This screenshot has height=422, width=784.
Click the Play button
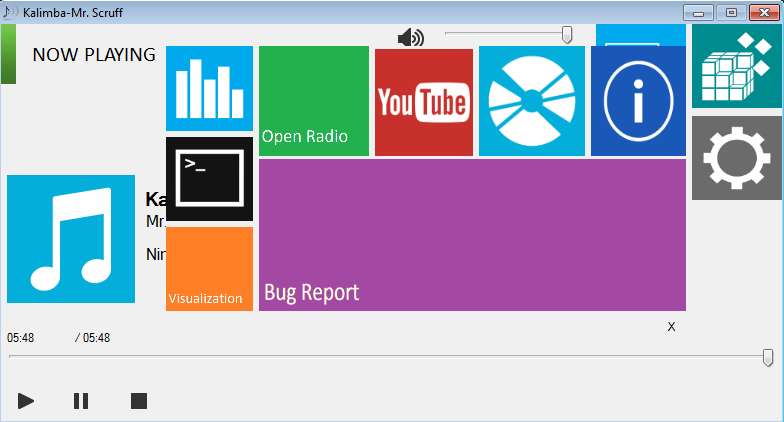coord(26,401)
